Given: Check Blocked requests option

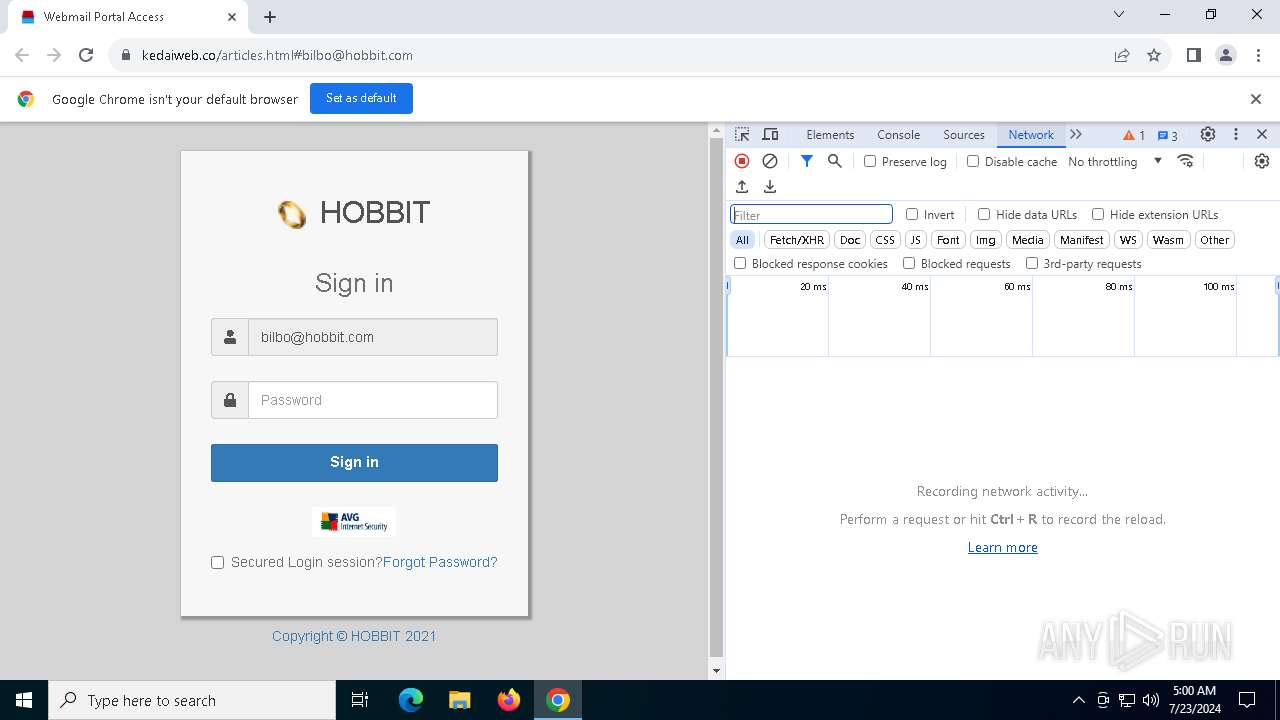Looking at the screenshot, I should coord(909,263).
